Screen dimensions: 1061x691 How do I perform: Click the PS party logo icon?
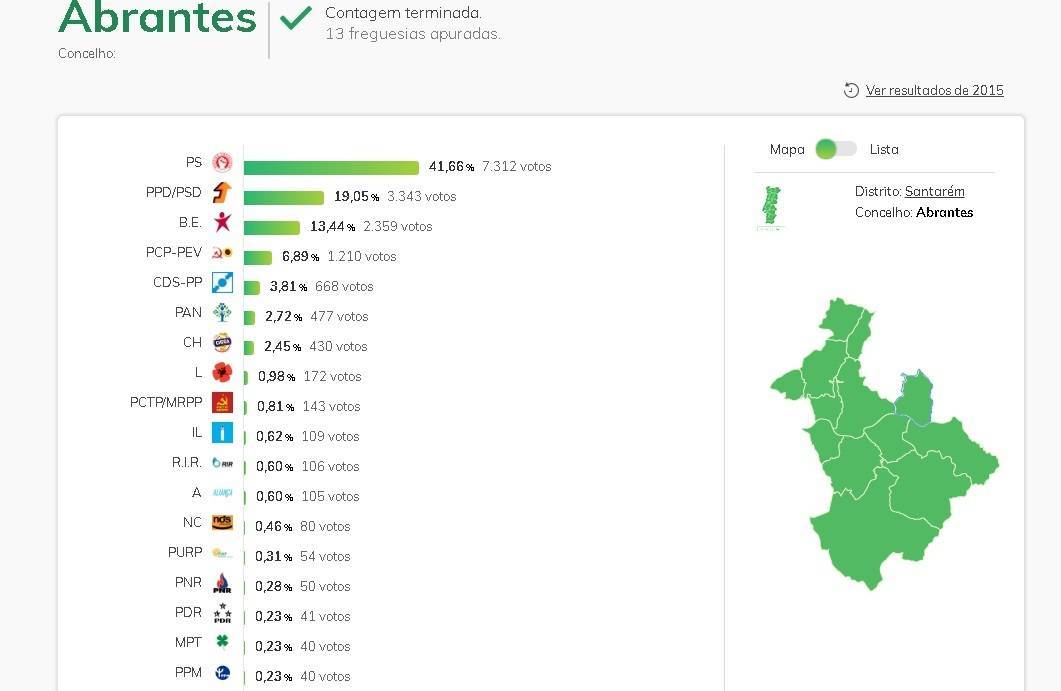[222, 163]
